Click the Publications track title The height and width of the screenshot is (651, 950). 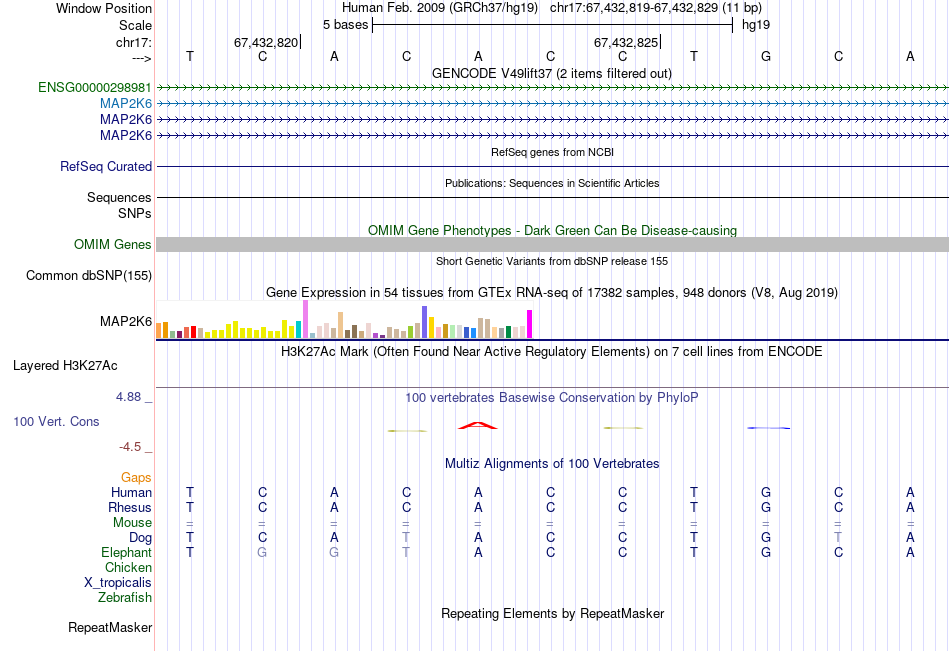[552, 184]
